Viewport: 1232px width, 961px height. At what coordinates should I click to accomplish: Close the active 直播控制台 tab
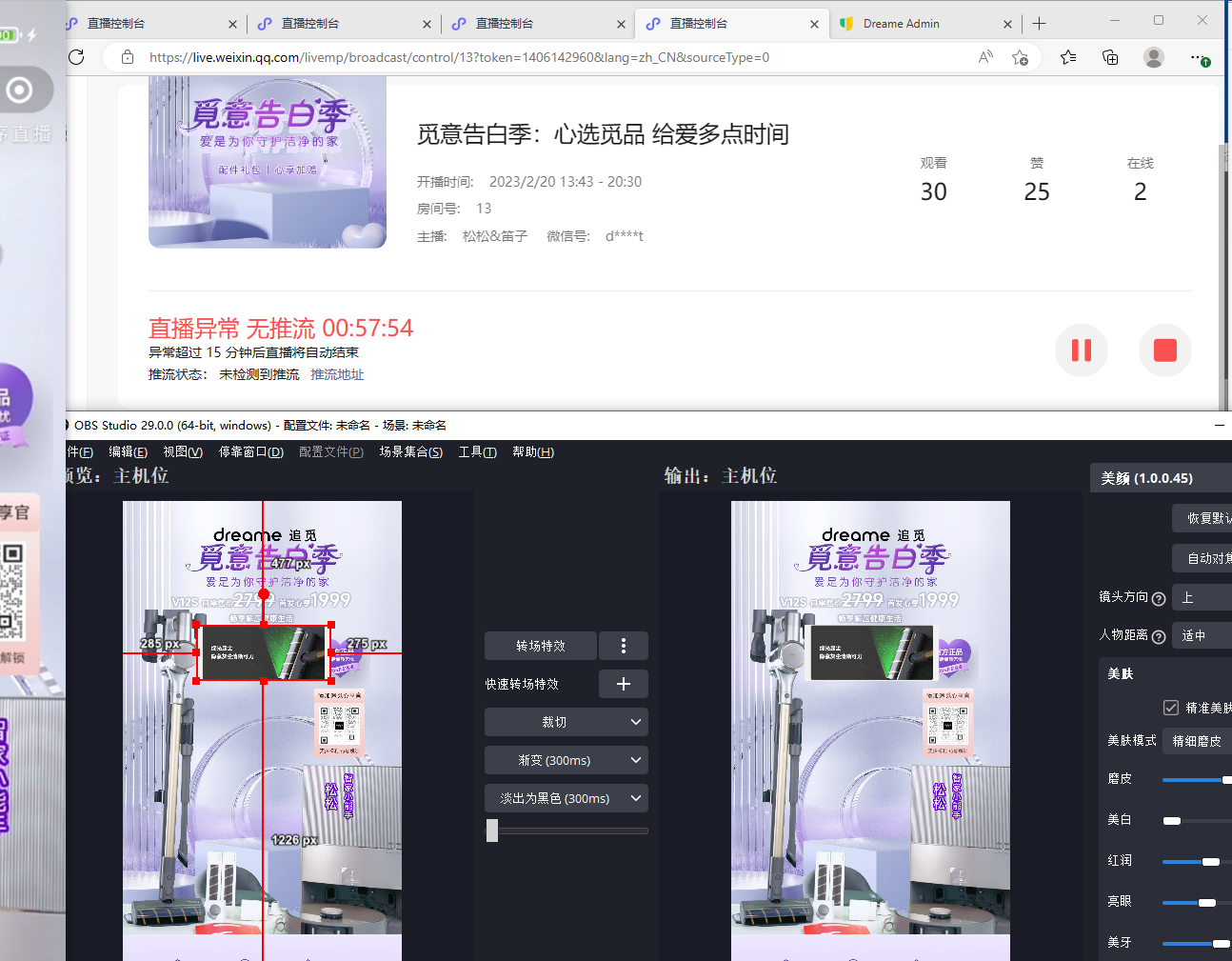click(x=814, y=24)
